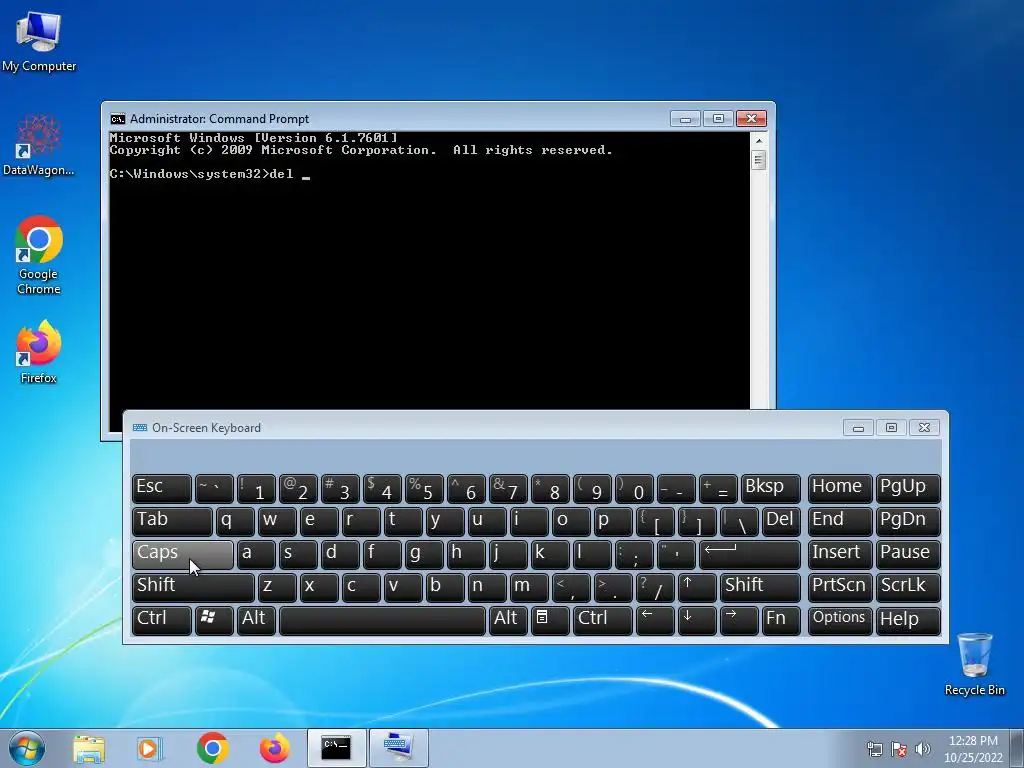Tap the context menu key on keyboard
Screen dimensions: 1024x768
tap(549, 620)
